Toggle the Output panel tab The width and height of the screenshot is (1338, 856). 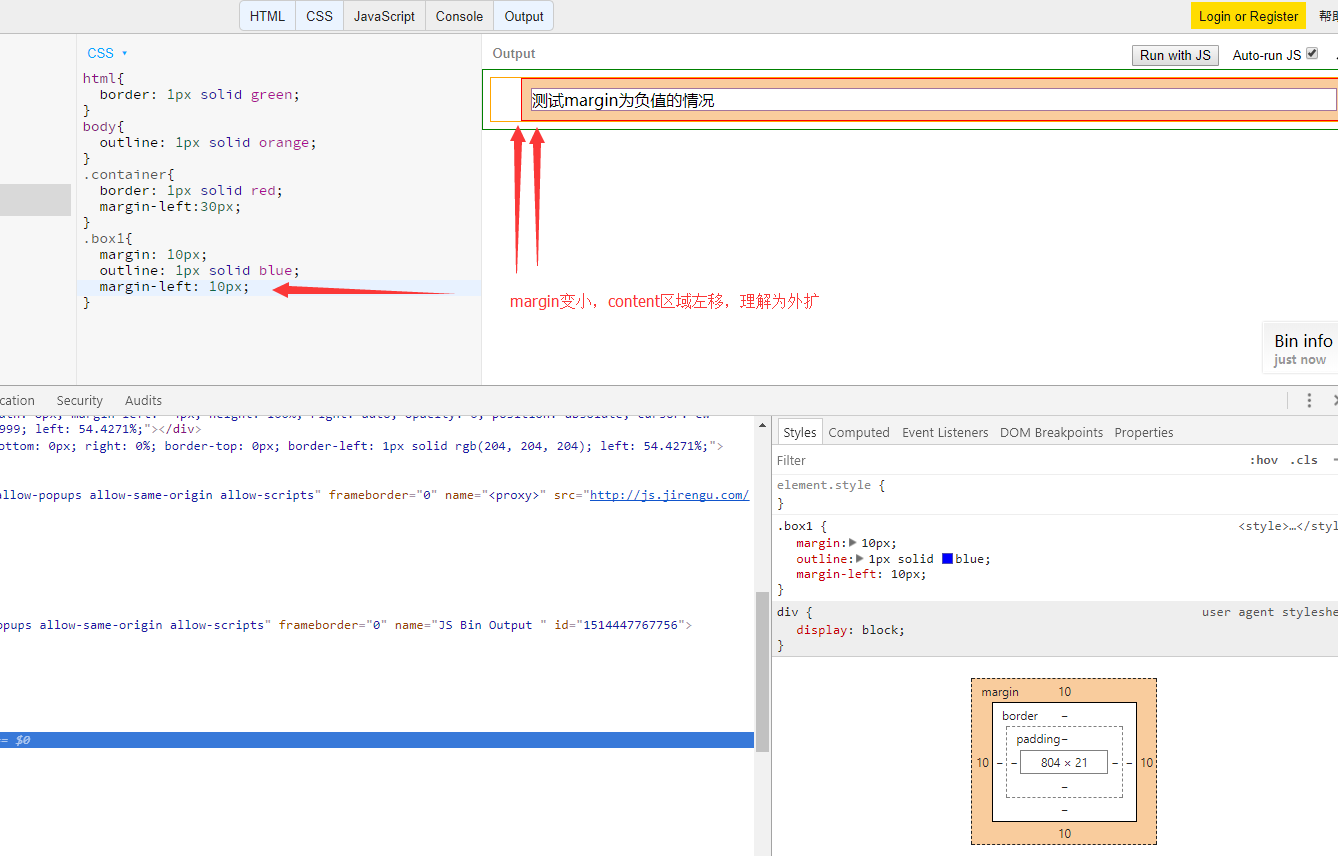(x=524, y=16)
